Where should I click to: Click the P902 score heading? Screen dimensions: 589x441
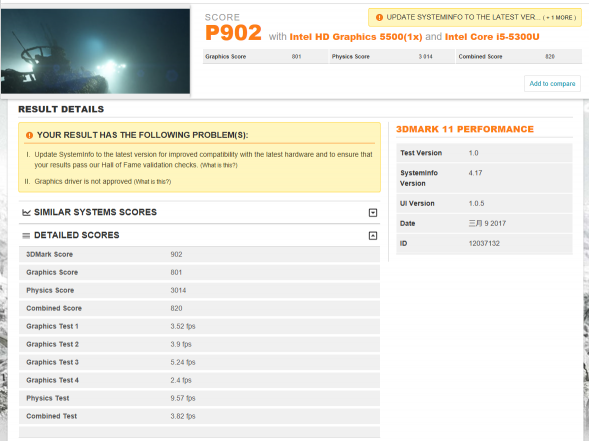coord(233,33)
